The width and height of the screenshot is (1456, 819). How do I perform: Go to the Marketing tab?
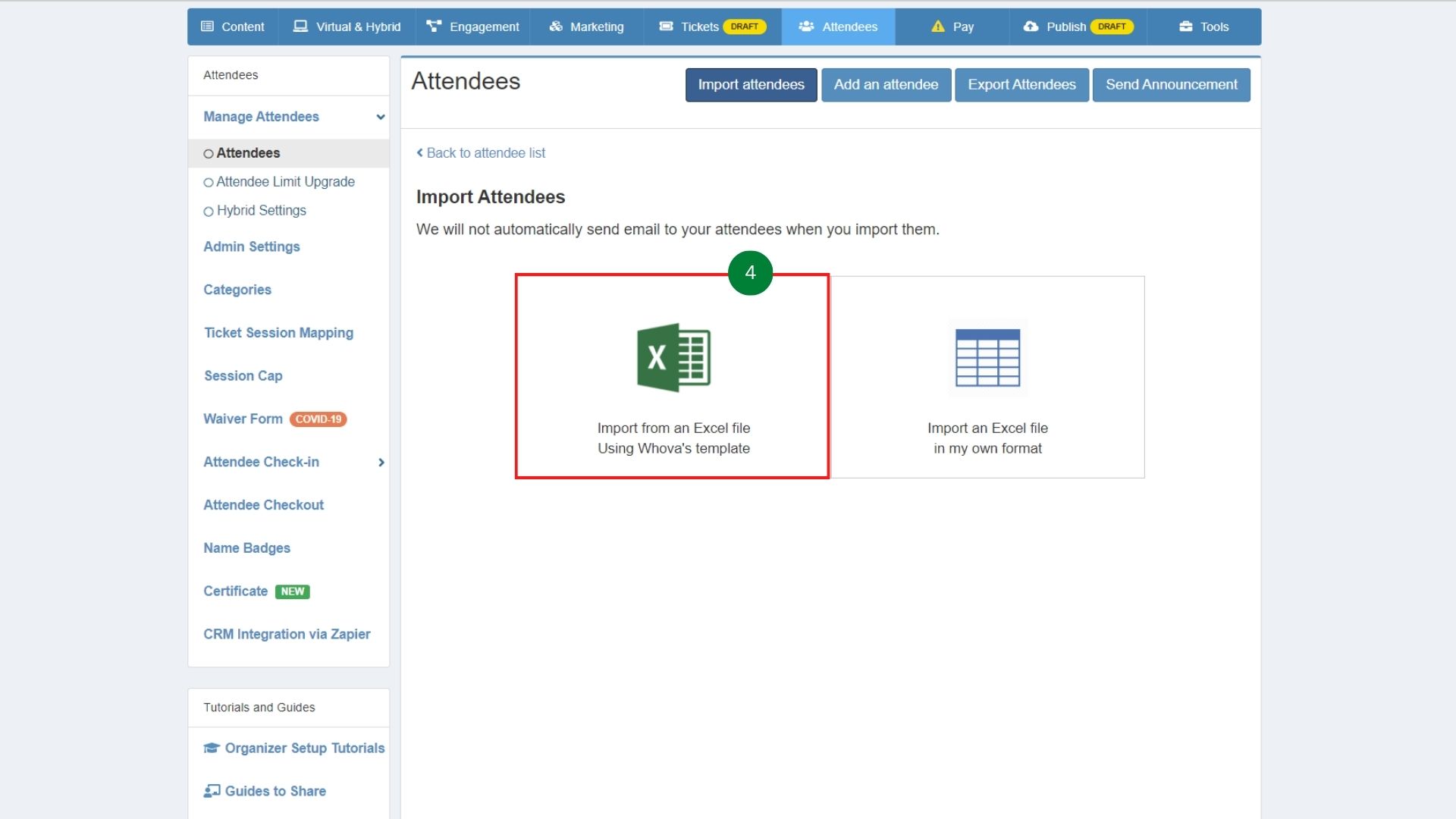coord(587,27)
